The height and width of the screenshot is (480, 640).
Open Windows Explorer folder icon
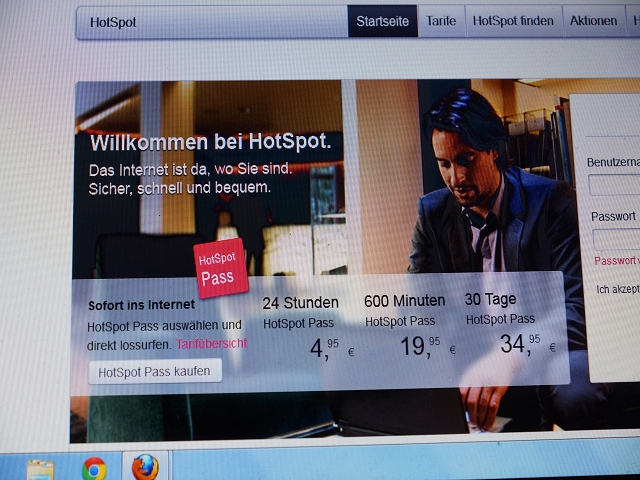41,469
